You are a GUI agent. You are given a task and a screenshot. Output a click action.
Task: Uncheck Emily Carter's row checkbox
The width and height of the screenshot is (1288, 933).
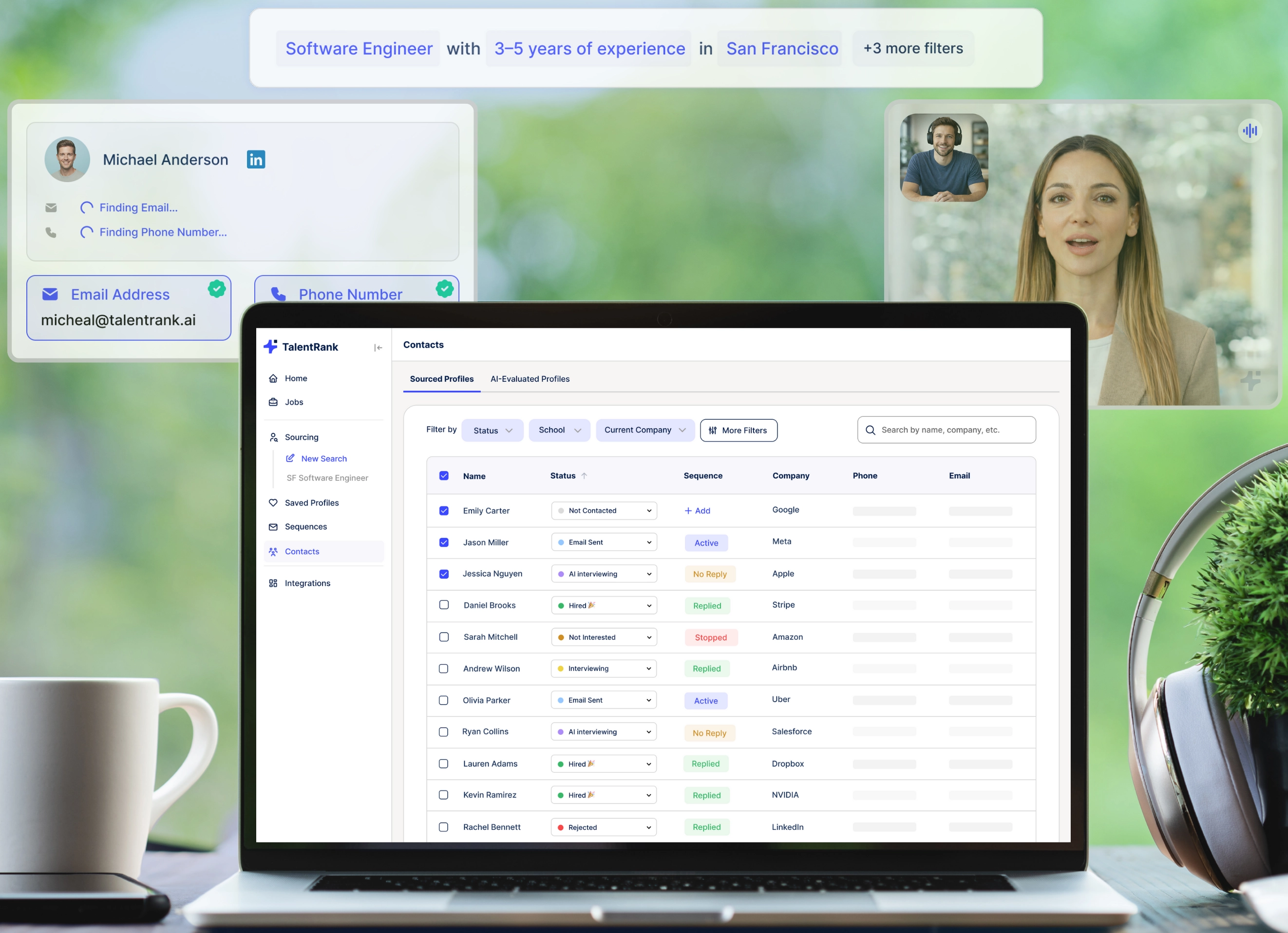444,510
